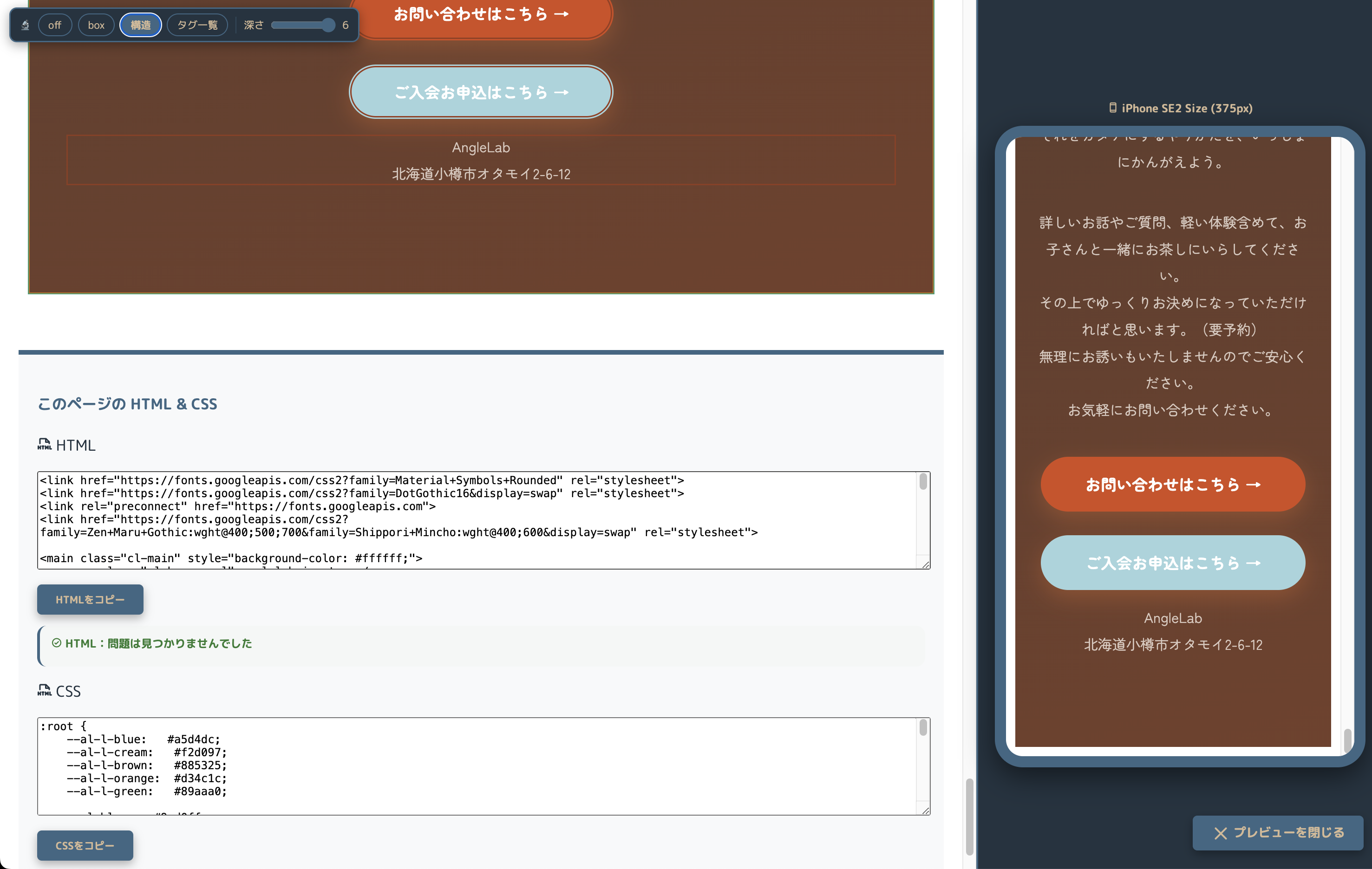Click the file icon beside the CSS heading
The width and height of the screenshot is (1372, 869).
coord(45,691)
